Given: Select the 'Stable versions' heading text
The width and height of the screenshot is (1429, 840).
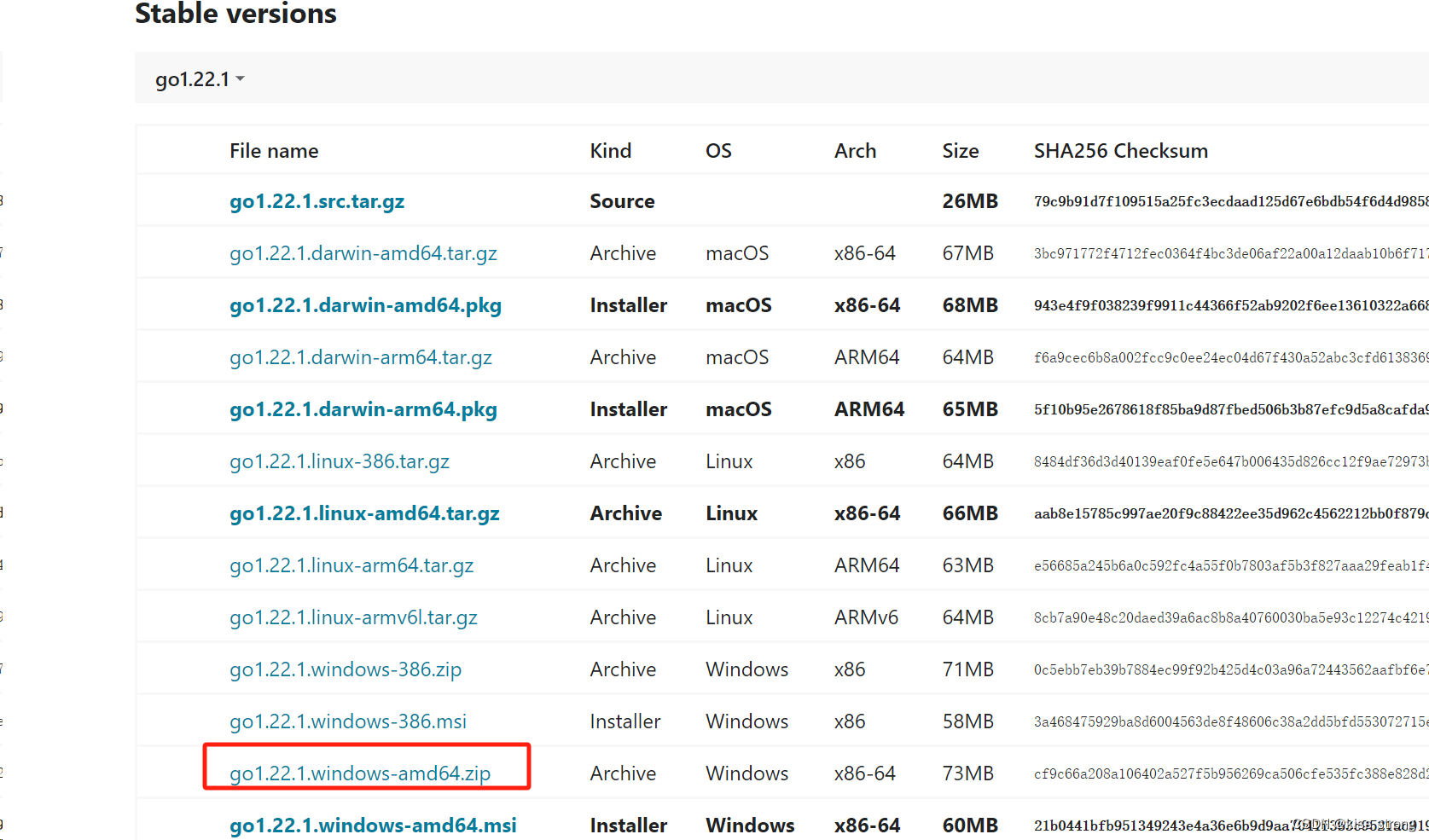Looking at the screenshot, I should [235, 13].
